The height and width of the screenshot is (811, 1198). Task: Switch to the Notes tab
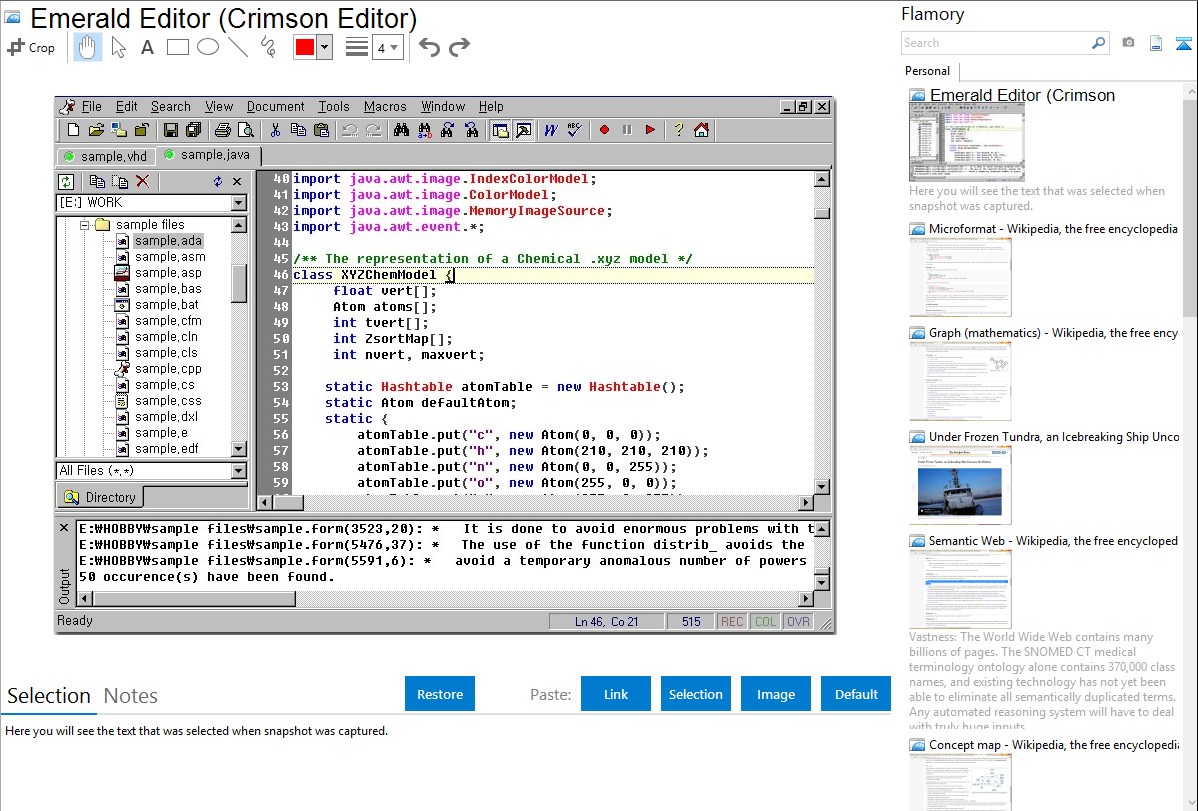pyautogui.click(x=131, y=696)
